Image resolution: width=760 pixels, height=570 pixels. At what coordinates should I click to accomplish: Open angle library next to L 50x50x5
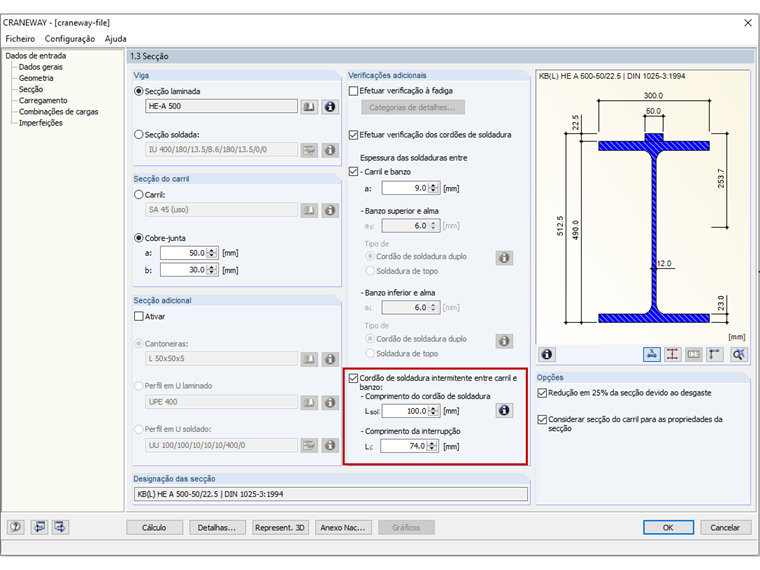[309, 359]
